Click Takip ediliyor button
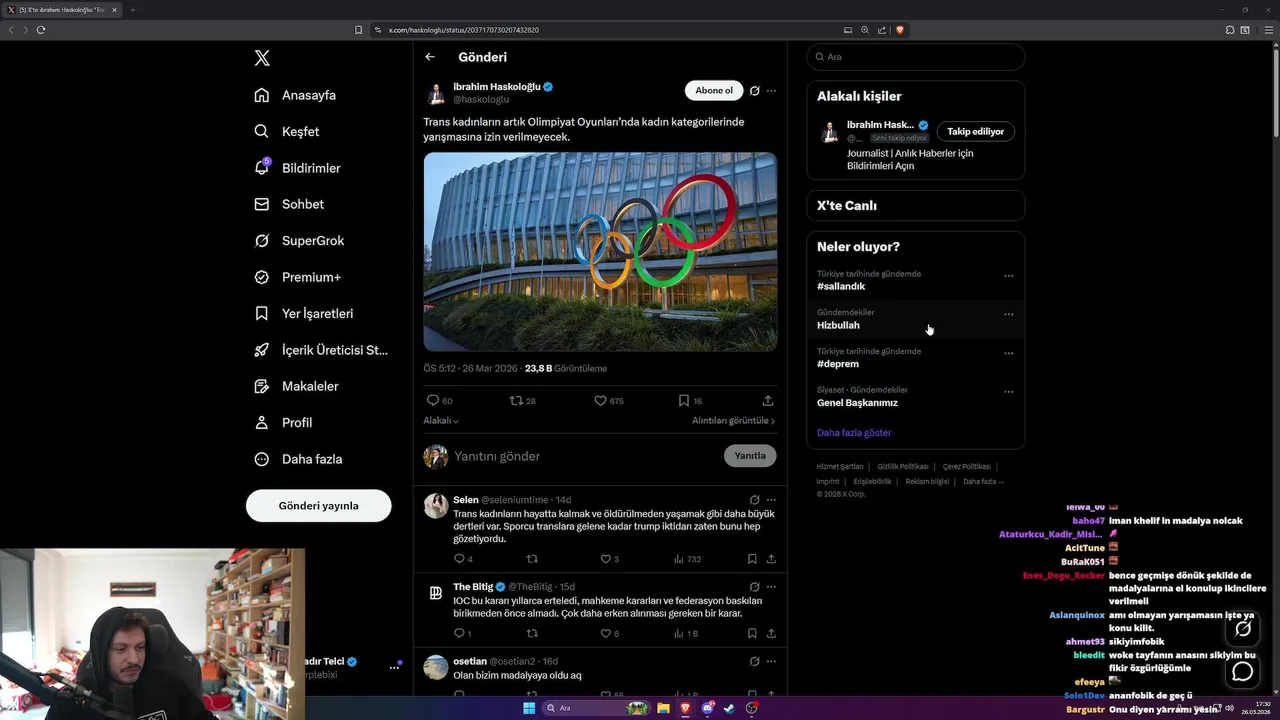 point(976,131)
